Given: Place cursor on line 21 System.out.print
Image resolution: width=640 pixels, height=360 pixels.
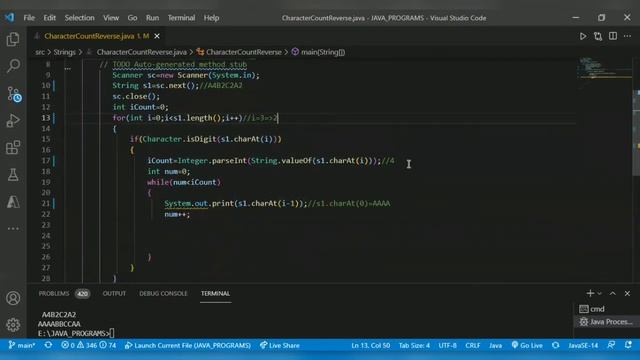Looking at the screenshot, I should click(236, 203).
